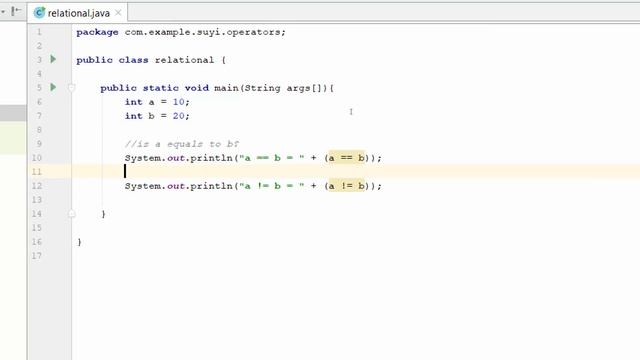Click the highlighted 'a == b' expression on line 10
Viewport: 640px width, 360px height.
click(347, 158)
